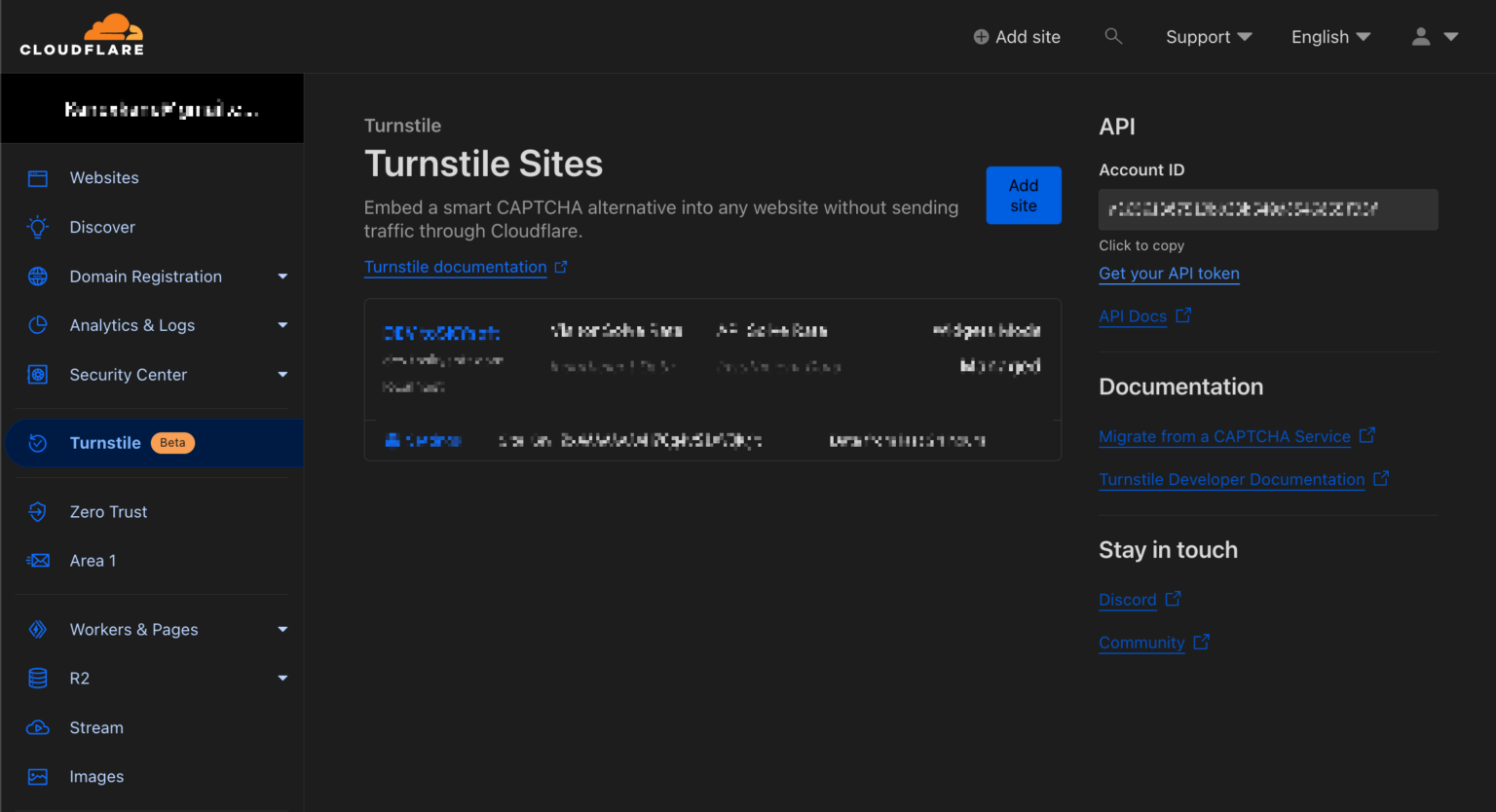This screenshot has width=1496, height=812.
Task: Open Security Center via its shield icon
Action: tap(37, 374)
